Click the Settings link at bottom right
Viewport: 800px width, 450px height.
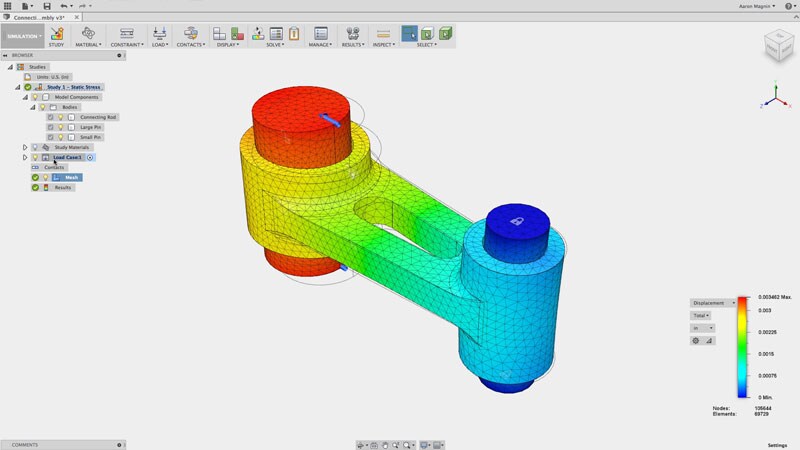[778, 445]
